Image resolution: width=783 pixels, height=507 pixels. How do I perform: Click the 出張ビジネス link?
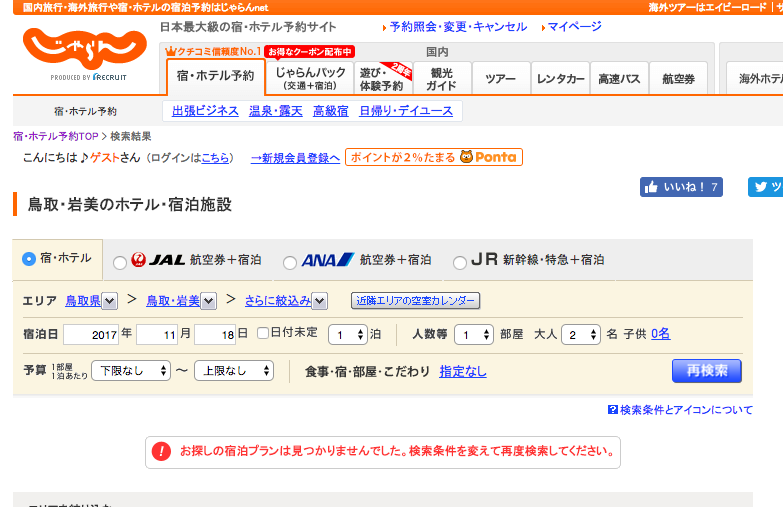[205, 111]
